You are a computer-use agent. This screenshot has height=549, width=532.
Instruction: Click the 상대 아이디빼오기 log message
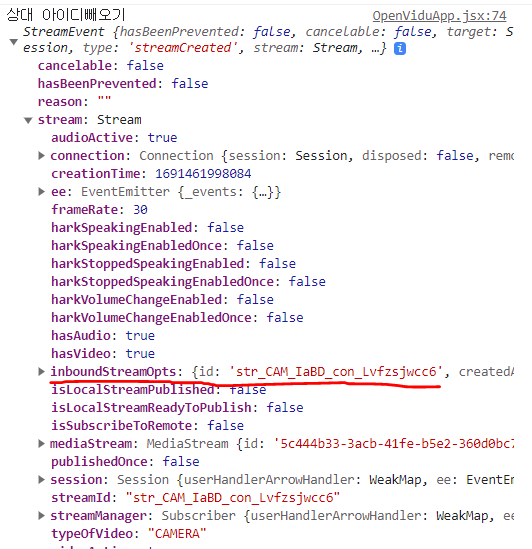coord(65,15)
